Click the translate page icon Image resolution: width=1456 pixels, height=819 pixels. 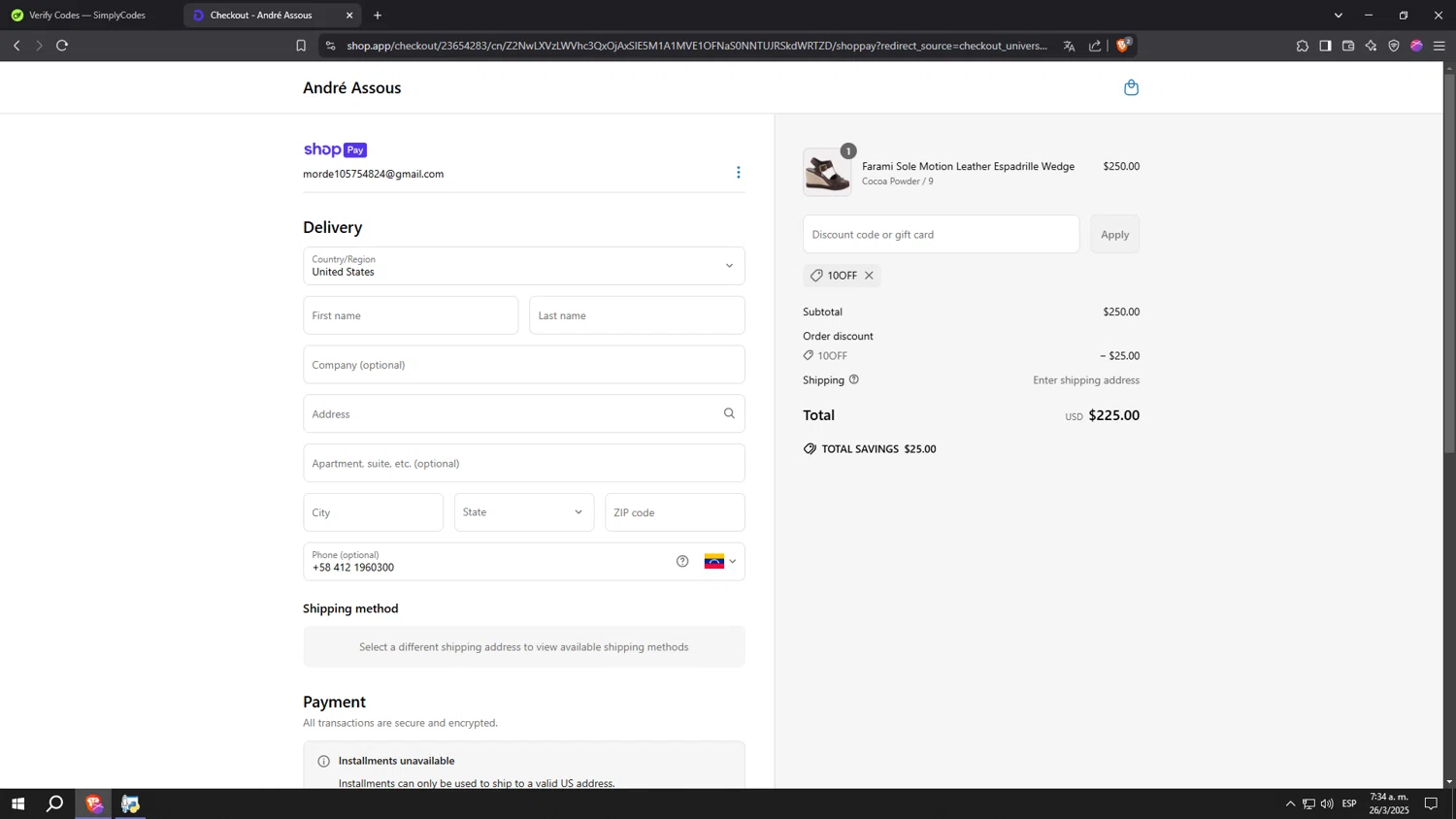pos(1069,46)
